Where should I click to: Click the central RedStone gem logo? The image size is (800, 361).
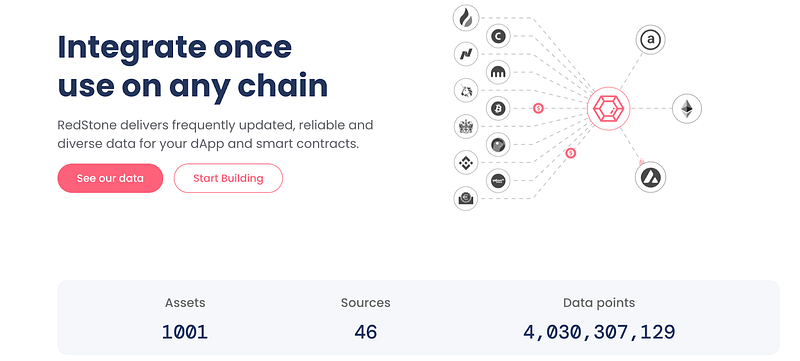tap(608, 109)
